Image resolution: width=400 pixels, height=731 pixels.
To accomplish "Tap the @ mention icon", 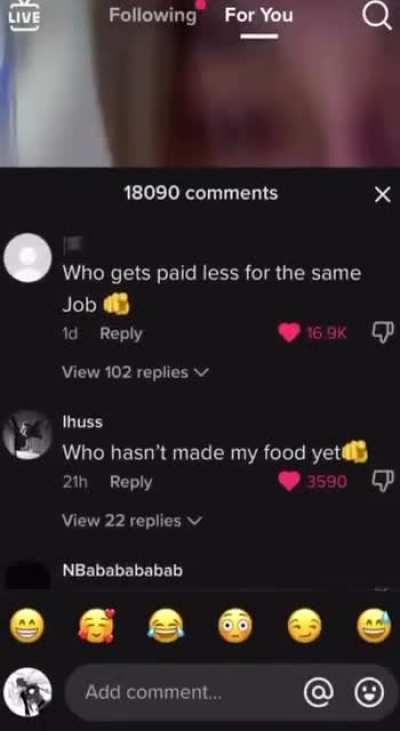I will coord(319,692).
